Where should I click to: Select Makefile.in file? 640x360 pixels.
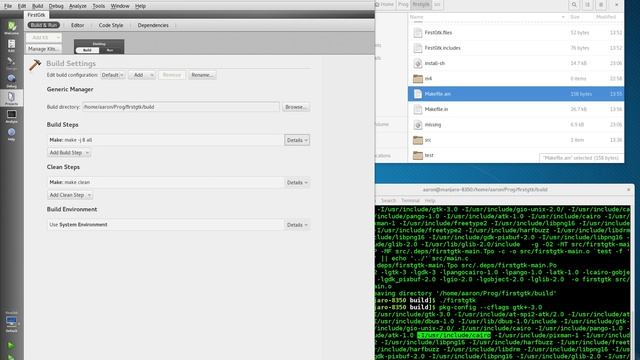coord(516,109)
